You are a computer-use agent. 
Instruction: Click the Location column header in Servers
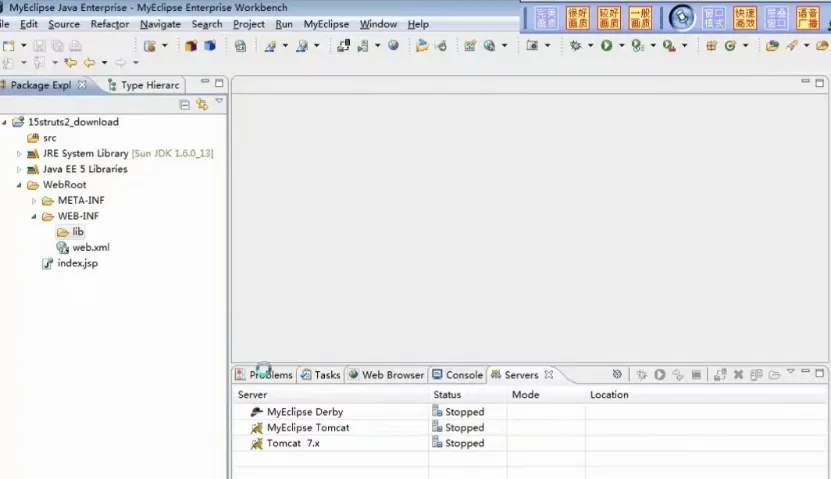tap(705, 395)
